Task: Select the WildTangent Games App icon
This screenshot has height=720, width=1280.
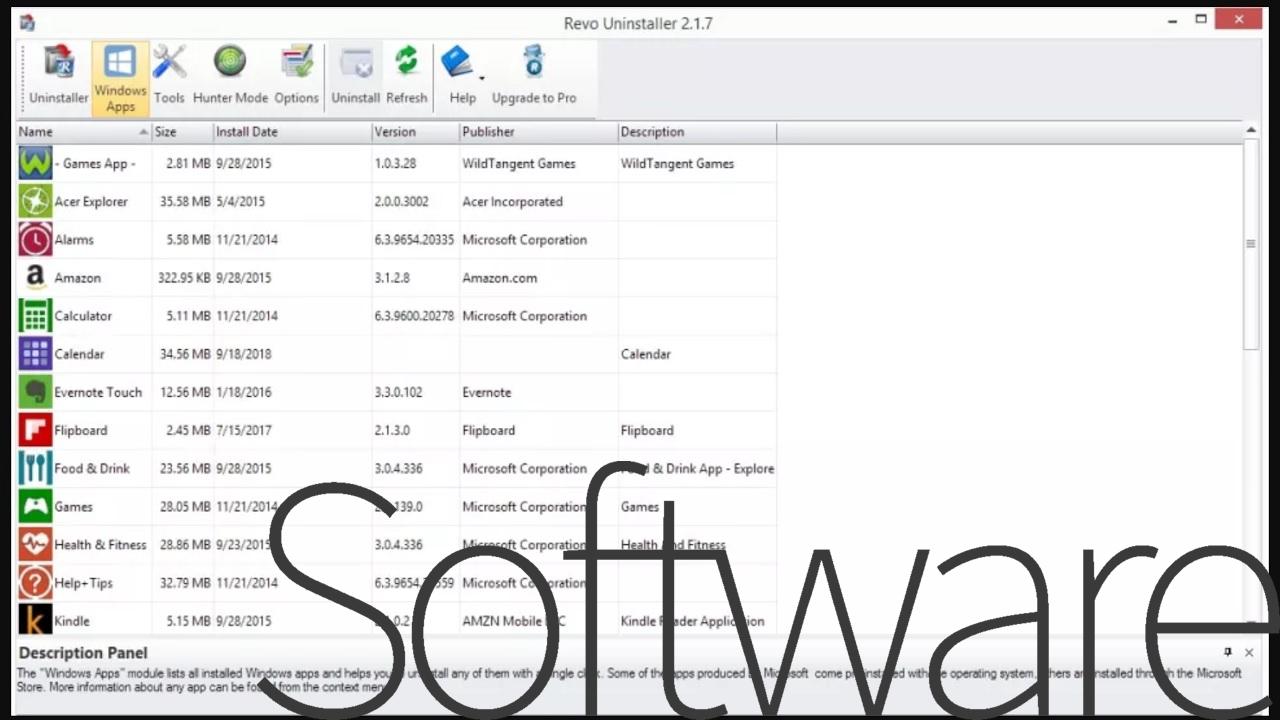Action: (35, 163)
